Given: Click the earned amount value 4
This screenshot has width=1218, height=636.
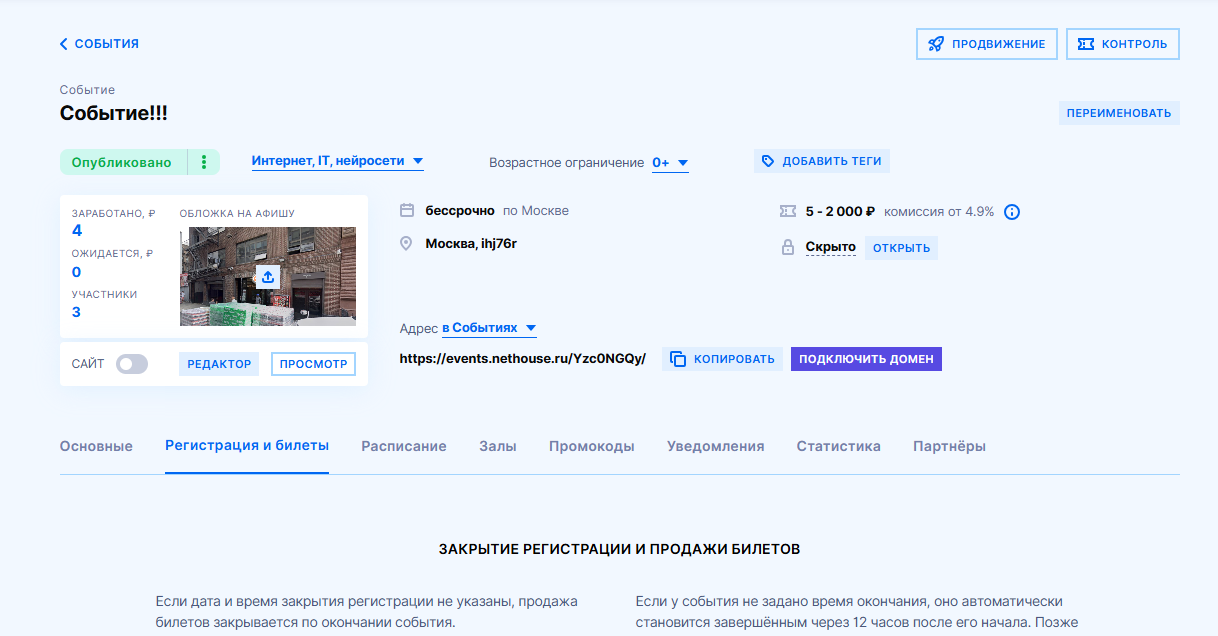Looking at the screenshot, I should click(x=77, y=231).
